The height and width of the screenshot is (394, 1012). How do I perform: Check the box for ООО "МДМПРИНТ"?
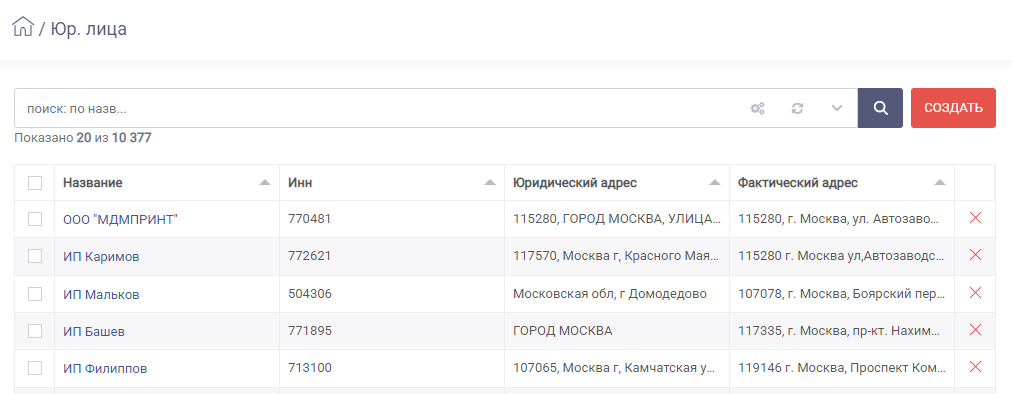[35, 220]
